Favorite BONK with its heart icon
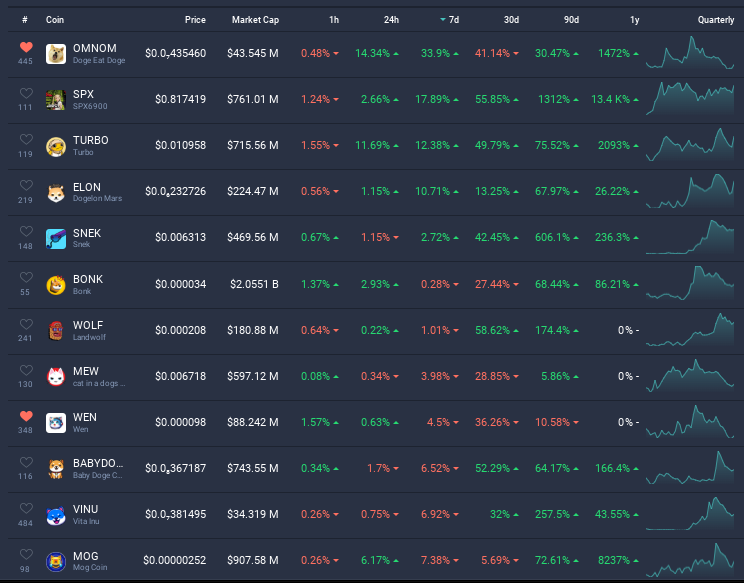The height and width of the screenshot is (583, 744). pyautogui.click(x=26, y=277)
